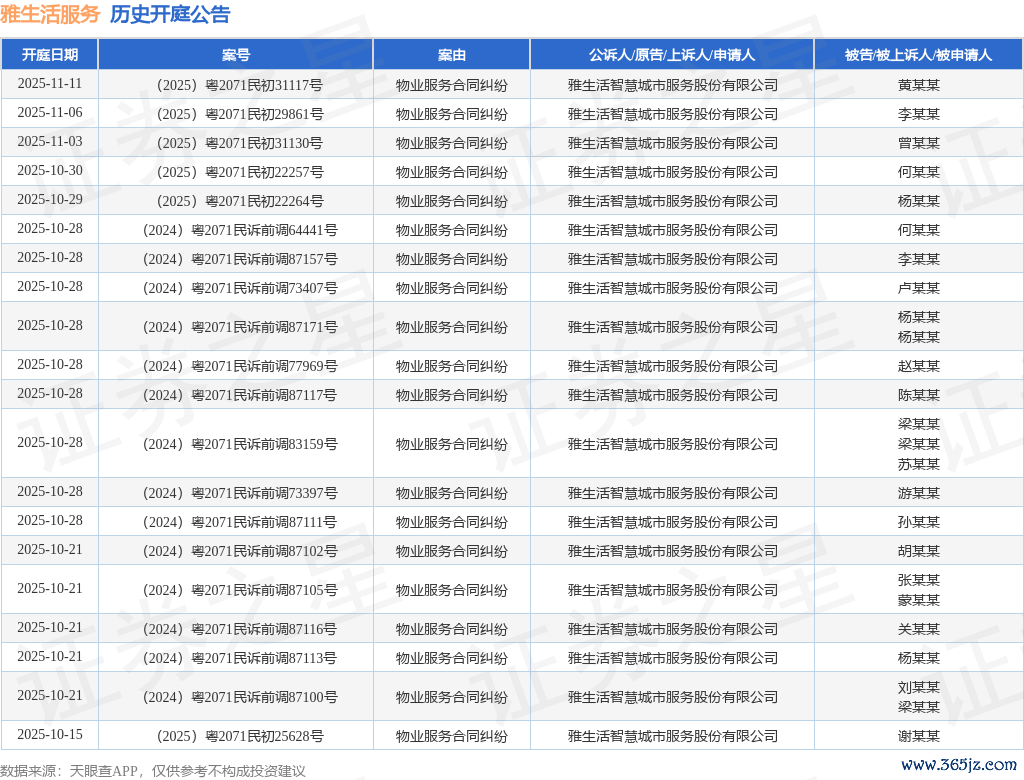Image resolution: width=1024 pixels, height=780 pixels.
Task: Click case (2025)粤2071民初25628号 in last row
Action: 236,736
